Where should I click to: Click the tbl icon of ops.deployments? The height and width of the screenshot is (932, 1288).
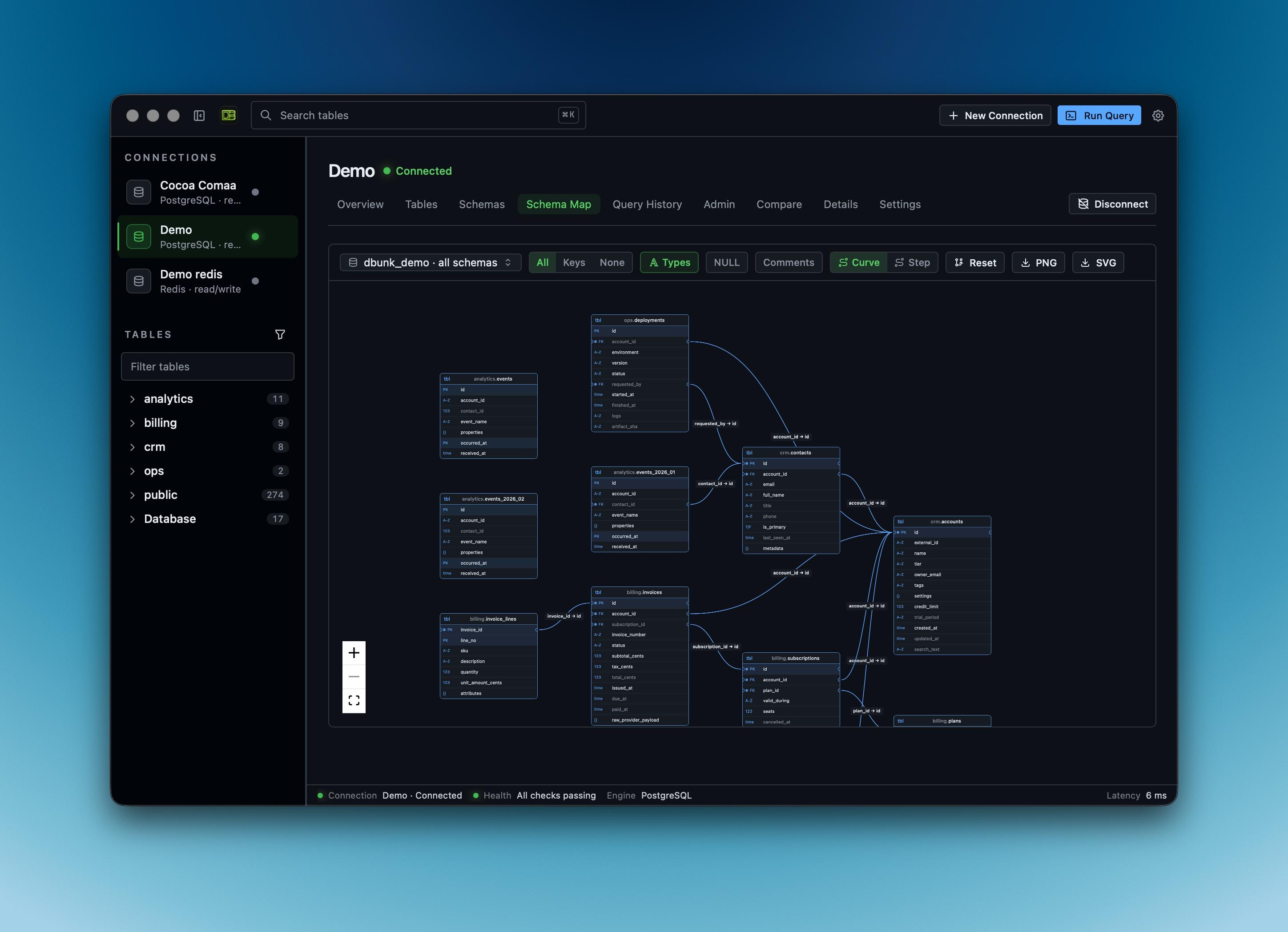click(x=598, y=320)
